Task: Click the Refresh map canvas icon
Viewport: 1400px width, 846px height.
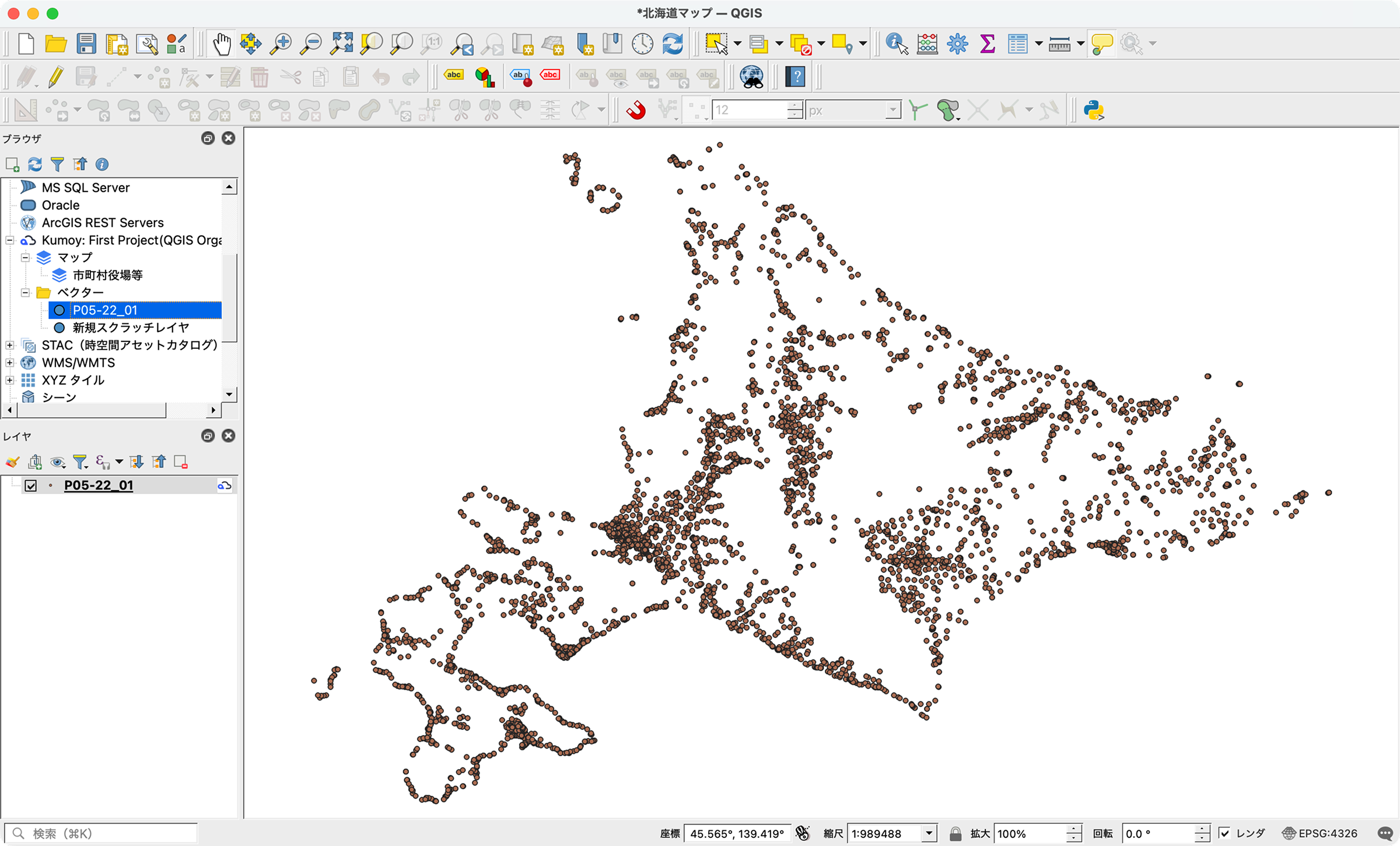Action: (x=673, y=44)
